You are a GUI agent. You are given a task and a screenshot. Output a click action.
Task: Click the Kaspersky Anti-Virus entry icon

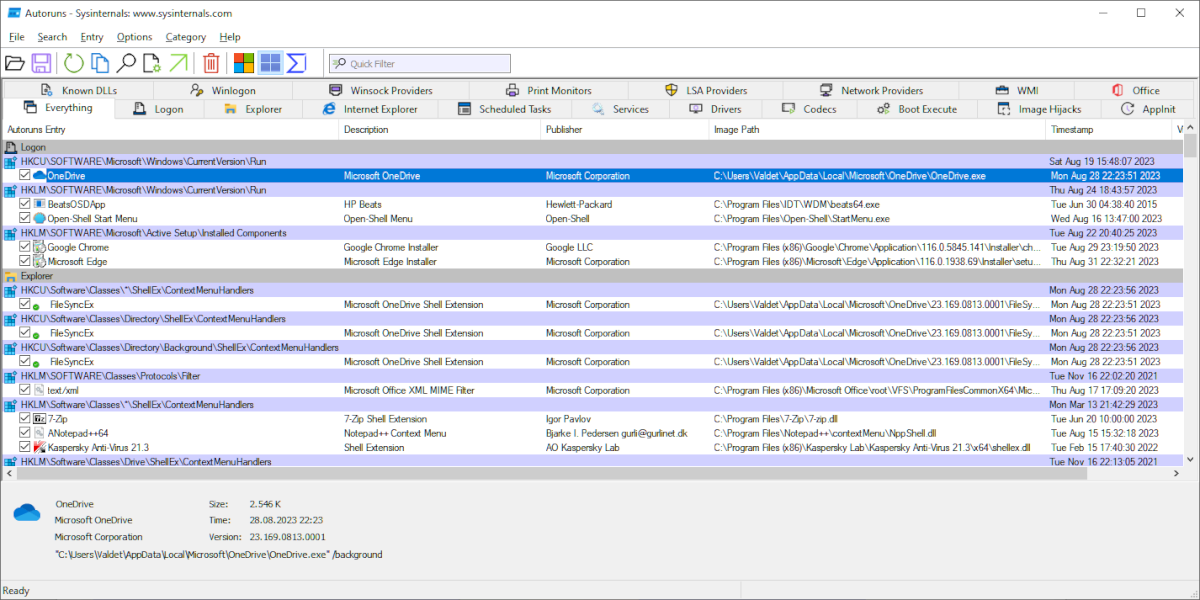[x=40, y=448]
